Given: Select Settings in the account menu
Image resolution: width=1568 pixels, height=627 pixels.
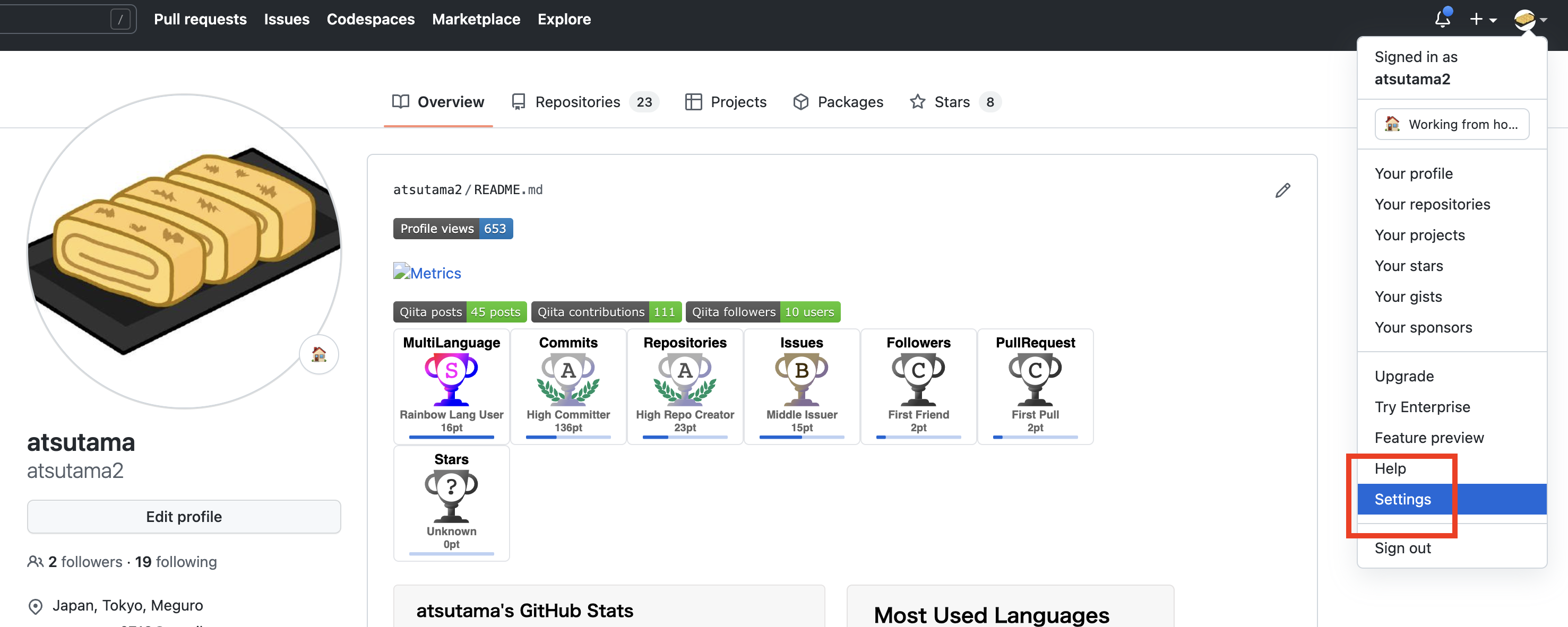Looking at the screenshot, I should click(x=1402, y=499).
